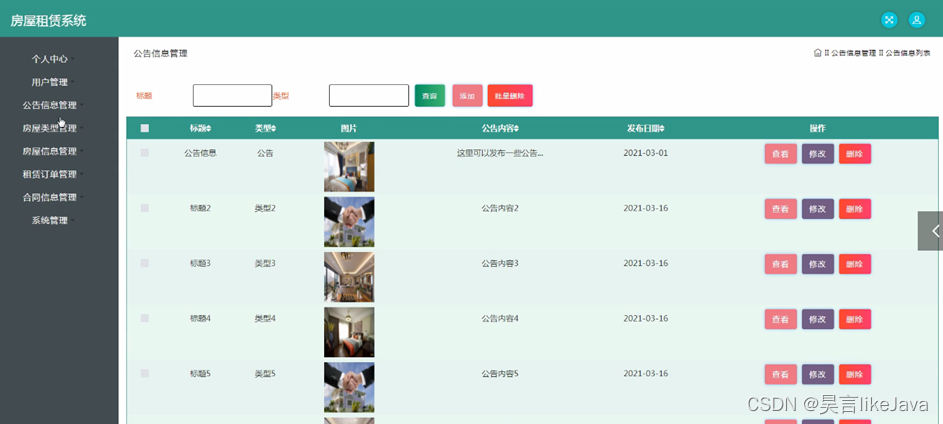Click the 房屋租赁系统 title
This screenshot has height=424, width=943.
click(48, 21)
